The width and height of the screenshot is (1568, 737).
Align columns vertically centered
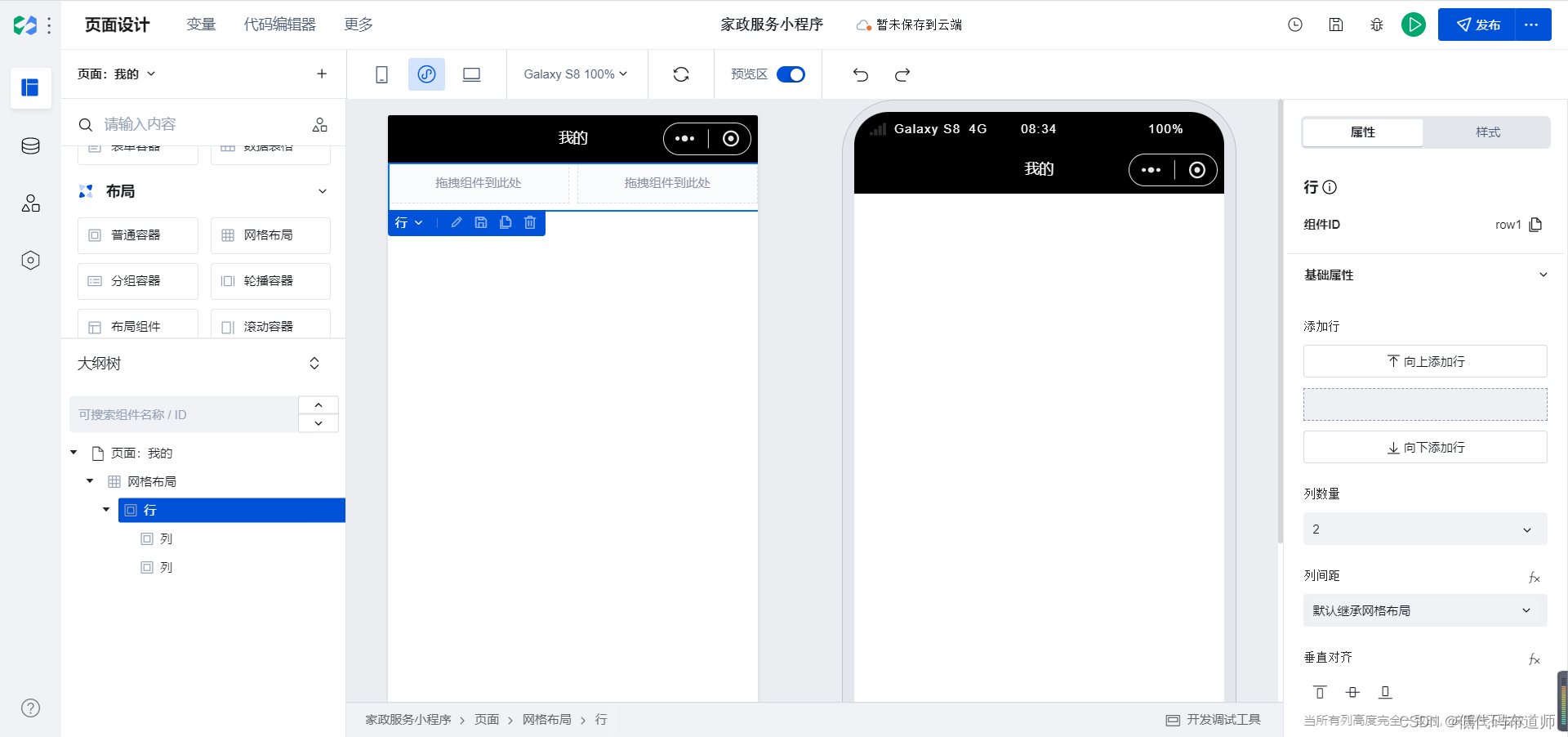point(1352,692)
